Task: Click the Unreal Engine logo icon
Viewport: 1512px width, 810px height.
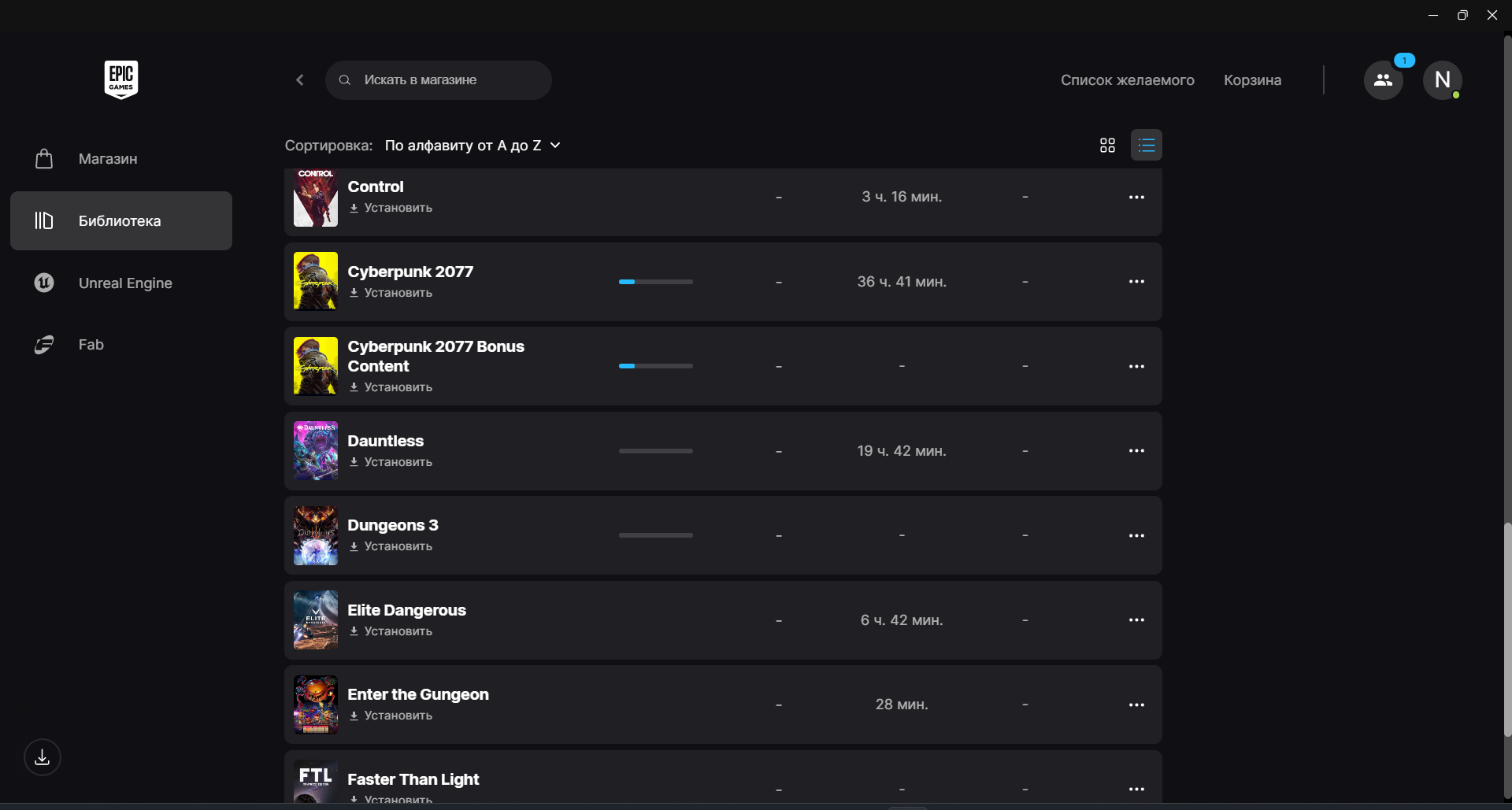Action: 44,283
